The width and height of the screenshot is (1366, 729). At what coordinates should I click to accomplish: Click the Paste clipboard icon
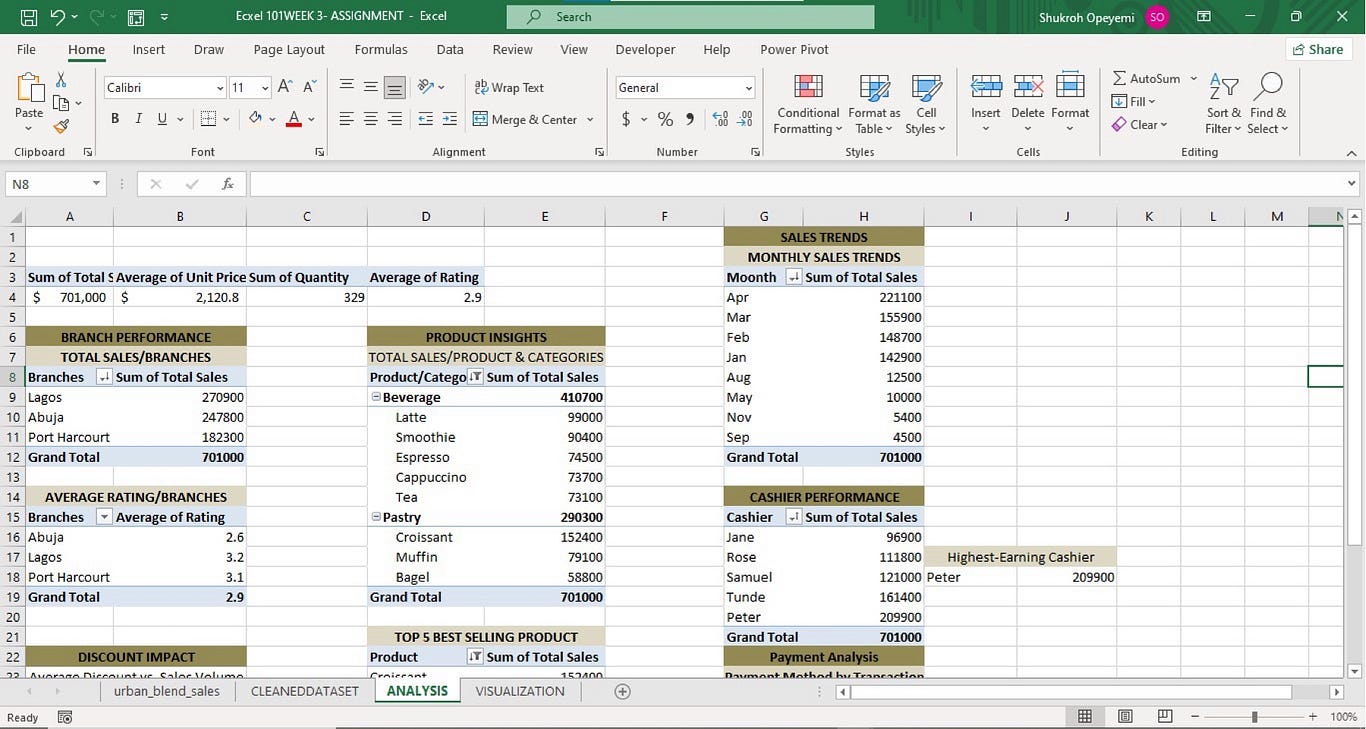pyautogui.click(x=29, y=89)
